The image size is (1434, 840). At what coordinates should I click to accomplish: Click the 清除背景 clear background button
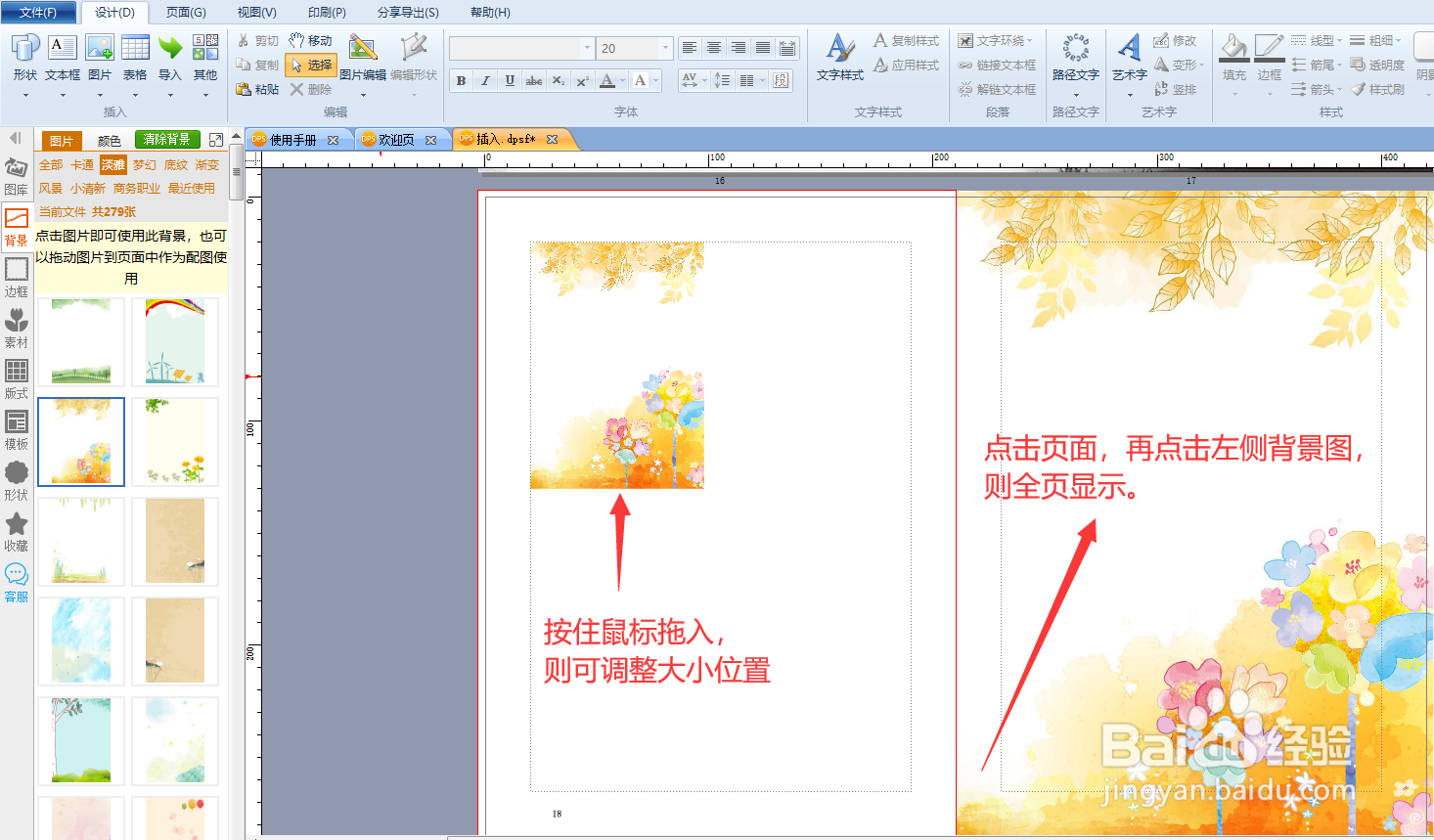coord(167,140)
